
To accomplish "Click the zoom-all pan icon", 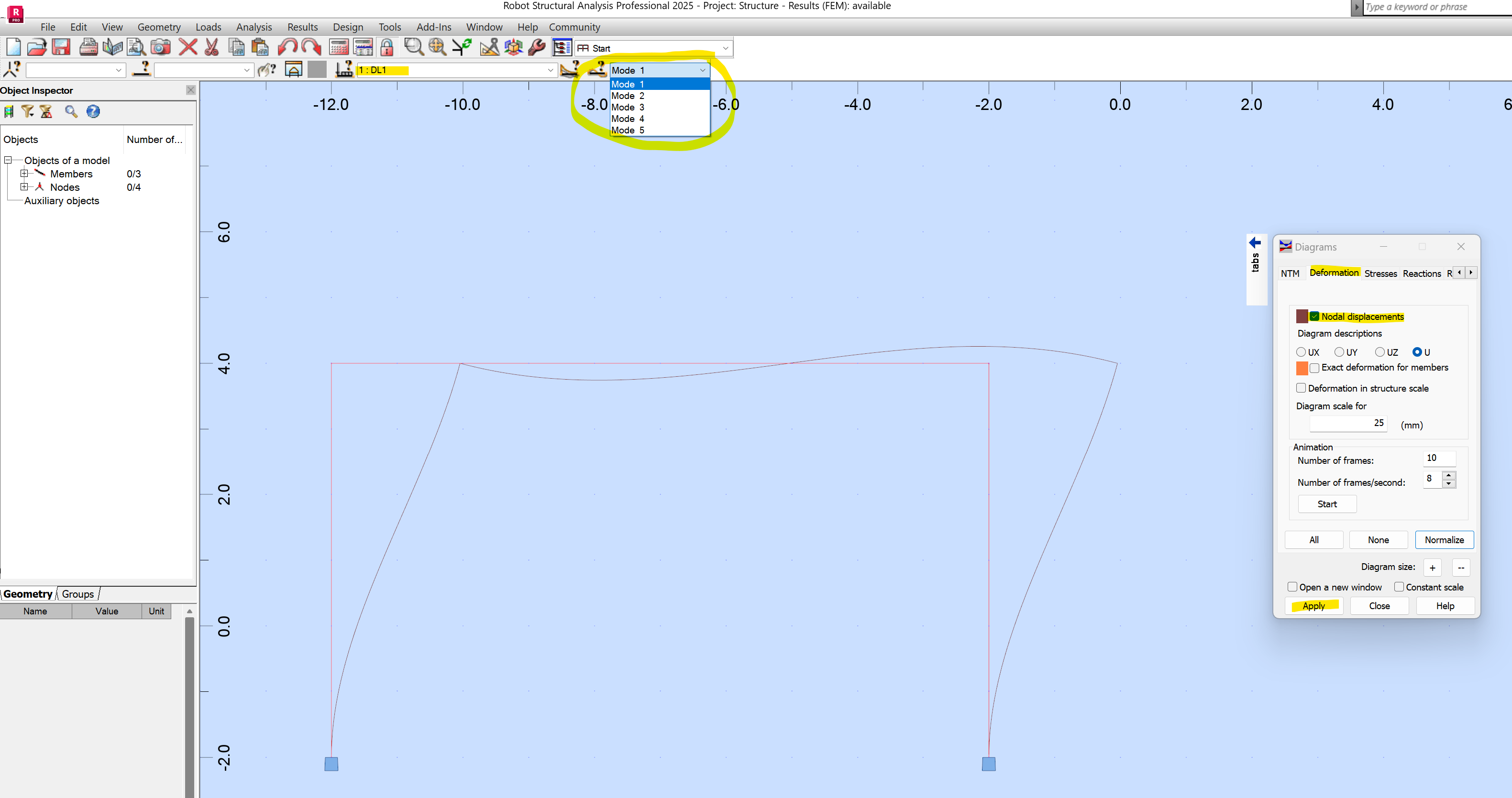I will click(437, 47).
